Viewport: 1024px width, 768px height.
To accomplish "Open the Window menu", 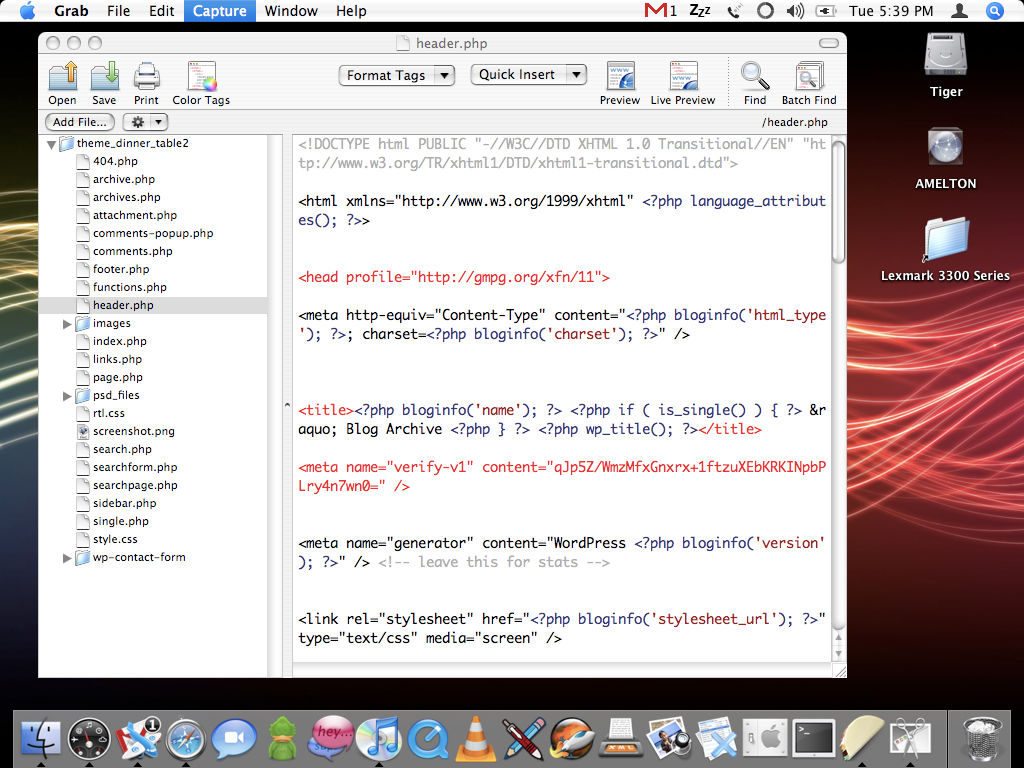I will point(291,11).
